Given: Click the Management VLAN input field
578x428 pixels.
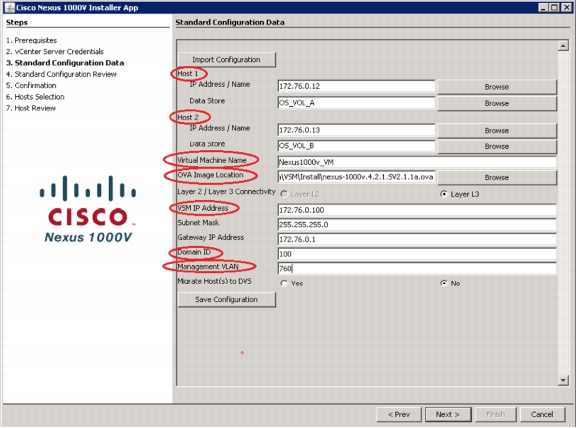Looking at the screenshot, I should click(417, 268).
